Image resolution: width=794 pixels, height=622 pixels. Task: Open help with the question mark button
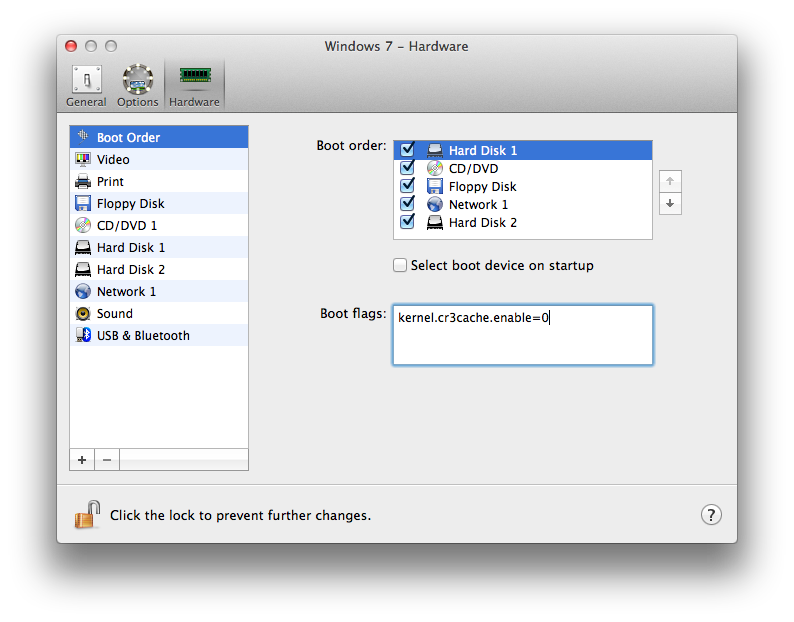[x=711, y=515]
